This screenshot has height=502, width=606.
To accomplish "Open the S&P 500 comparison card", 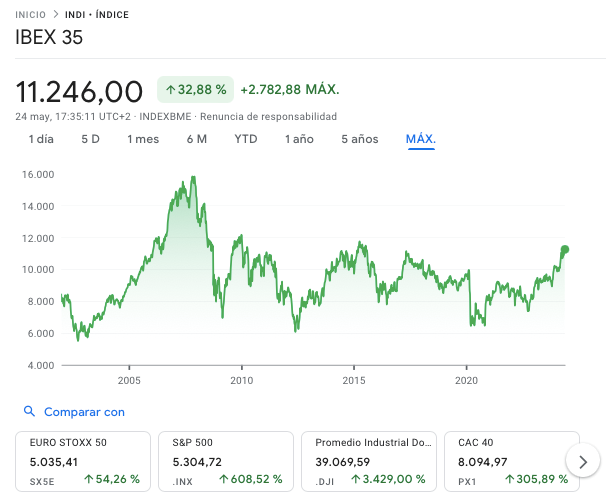I will pyautogui.click(x=226, y=461).
